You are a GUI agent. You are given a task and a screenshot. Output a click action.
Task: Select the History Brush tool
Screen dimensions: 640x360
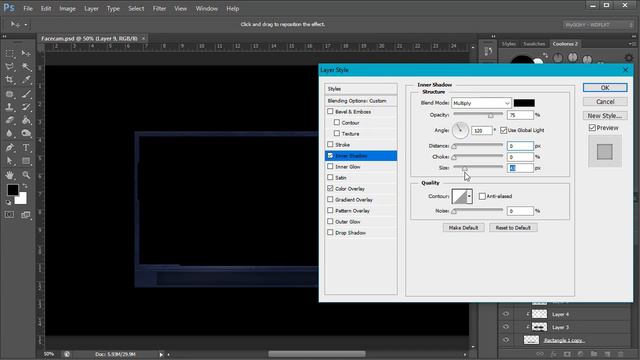tap(26, 107)
